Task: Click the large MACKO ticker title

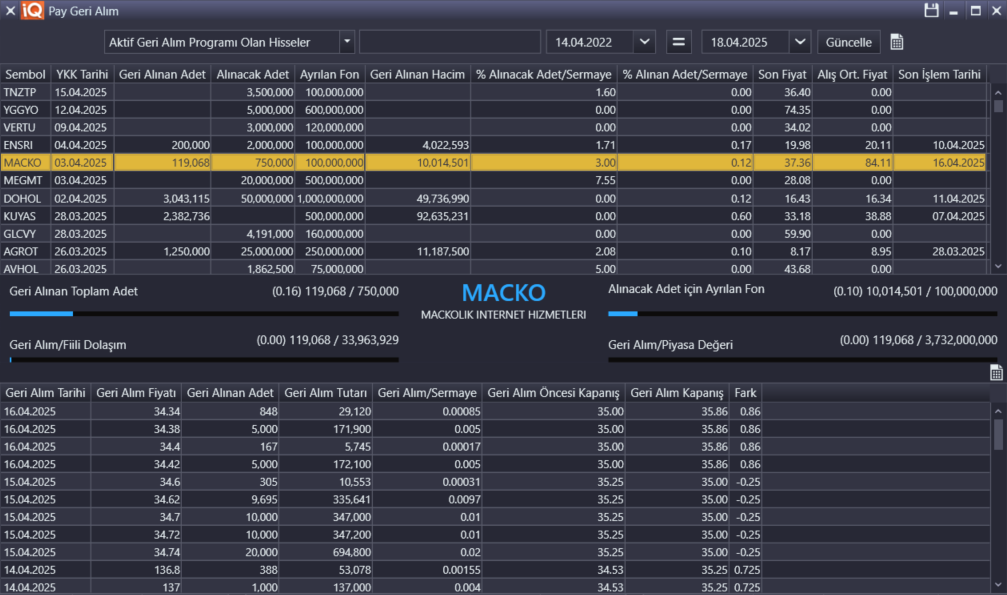Action: (504, 293)
